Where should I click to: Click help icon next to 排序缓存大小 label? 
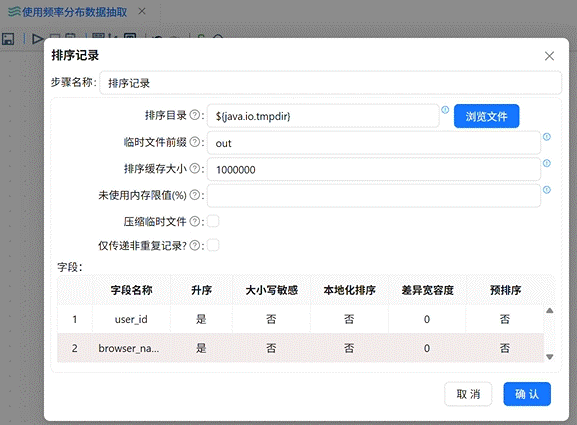click(195, 169)
